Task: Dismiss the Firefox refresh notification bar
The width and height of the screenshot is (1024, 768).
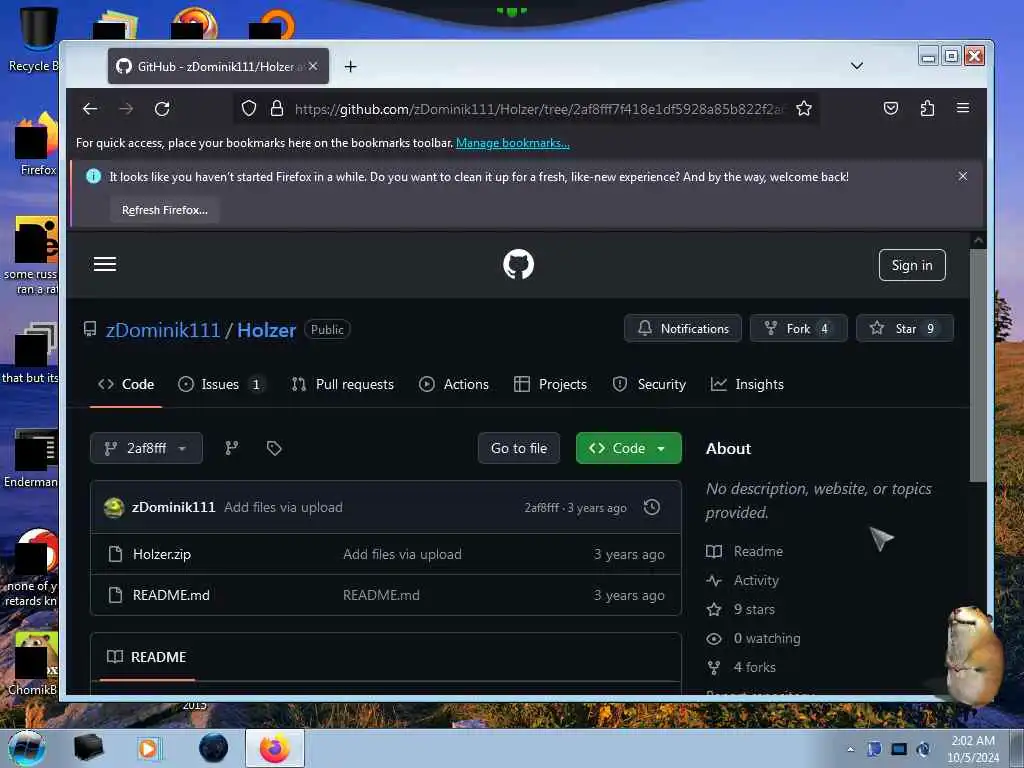Action: coord(963,176)
